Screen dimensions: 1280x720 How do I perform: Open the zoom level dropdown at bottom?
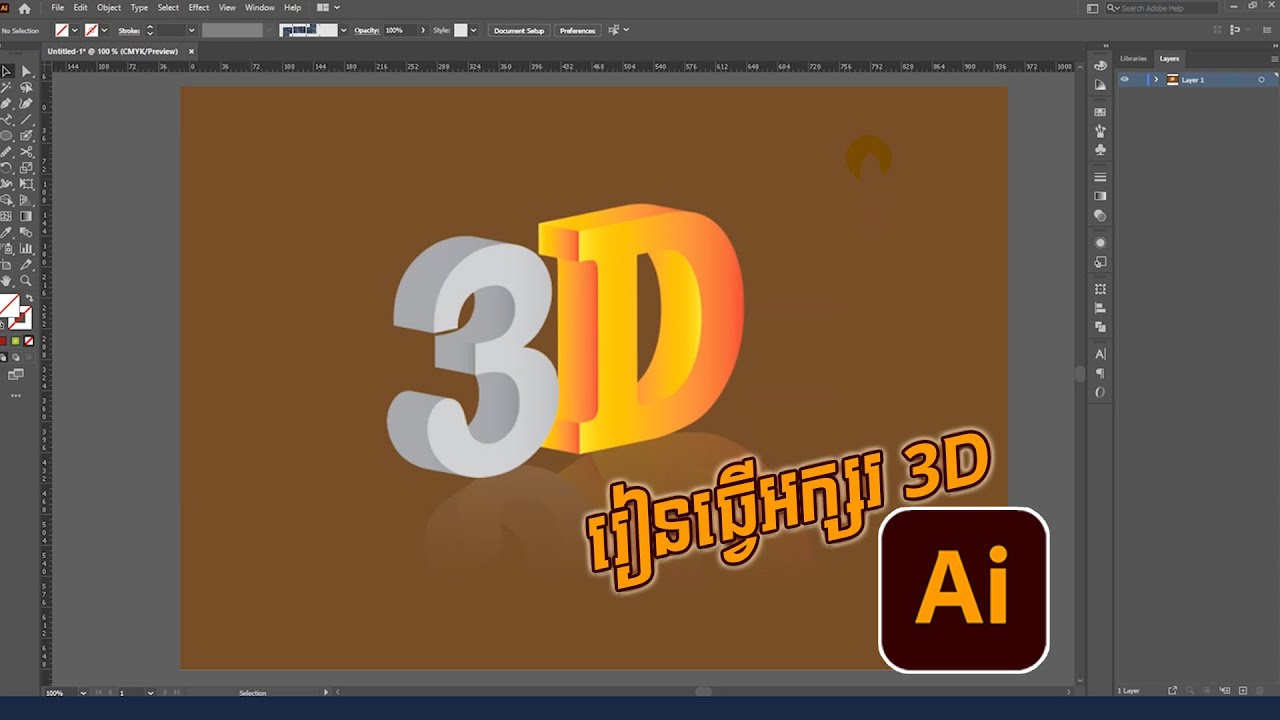coord(84,692)
